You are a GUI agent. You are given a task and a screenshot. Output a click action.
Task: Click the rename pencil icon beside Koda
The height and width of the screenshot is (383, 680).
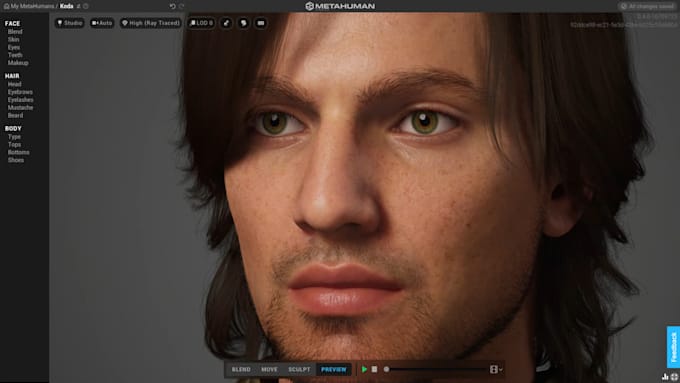pos(78,6)
